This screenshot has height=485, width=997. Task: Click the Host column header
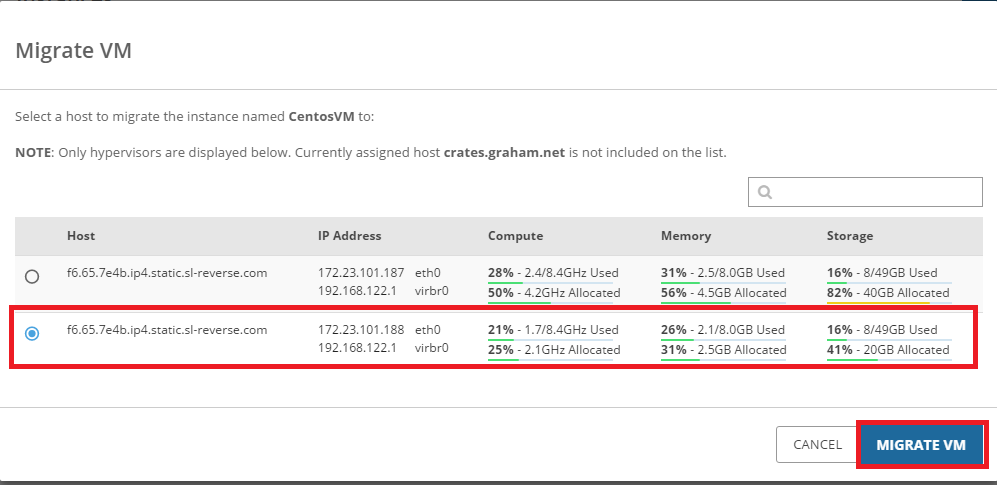pyautogui.click(x=81, y=236)
